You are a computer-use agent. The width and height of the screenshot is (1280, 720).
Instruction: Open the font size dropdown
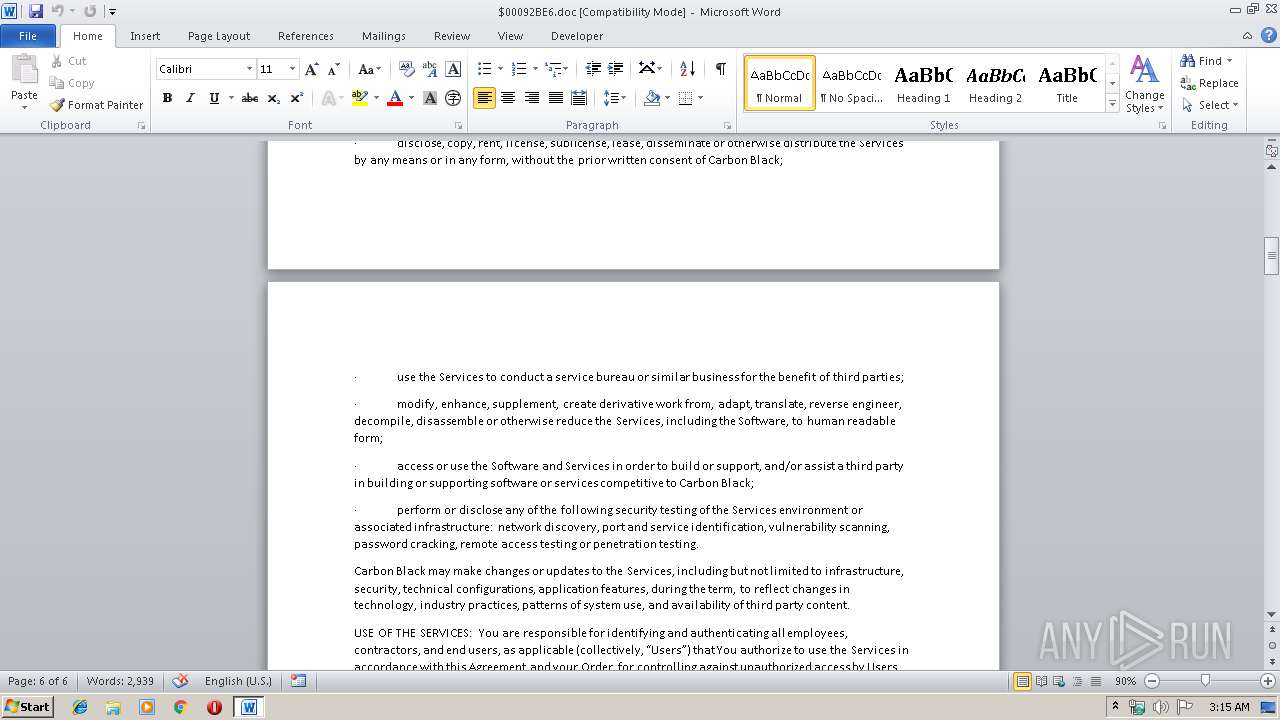coord(292,69)
